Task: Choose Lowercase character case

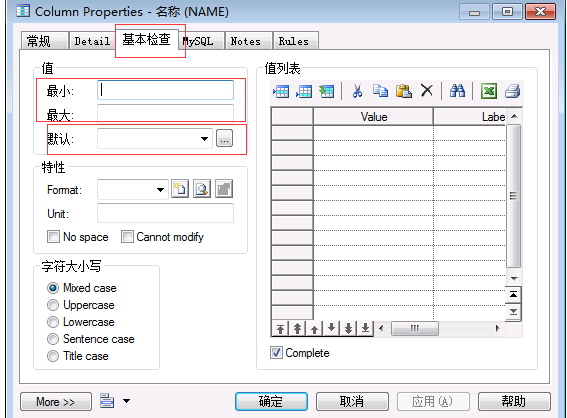Action: pyautogui.click(x=53, y=322)
